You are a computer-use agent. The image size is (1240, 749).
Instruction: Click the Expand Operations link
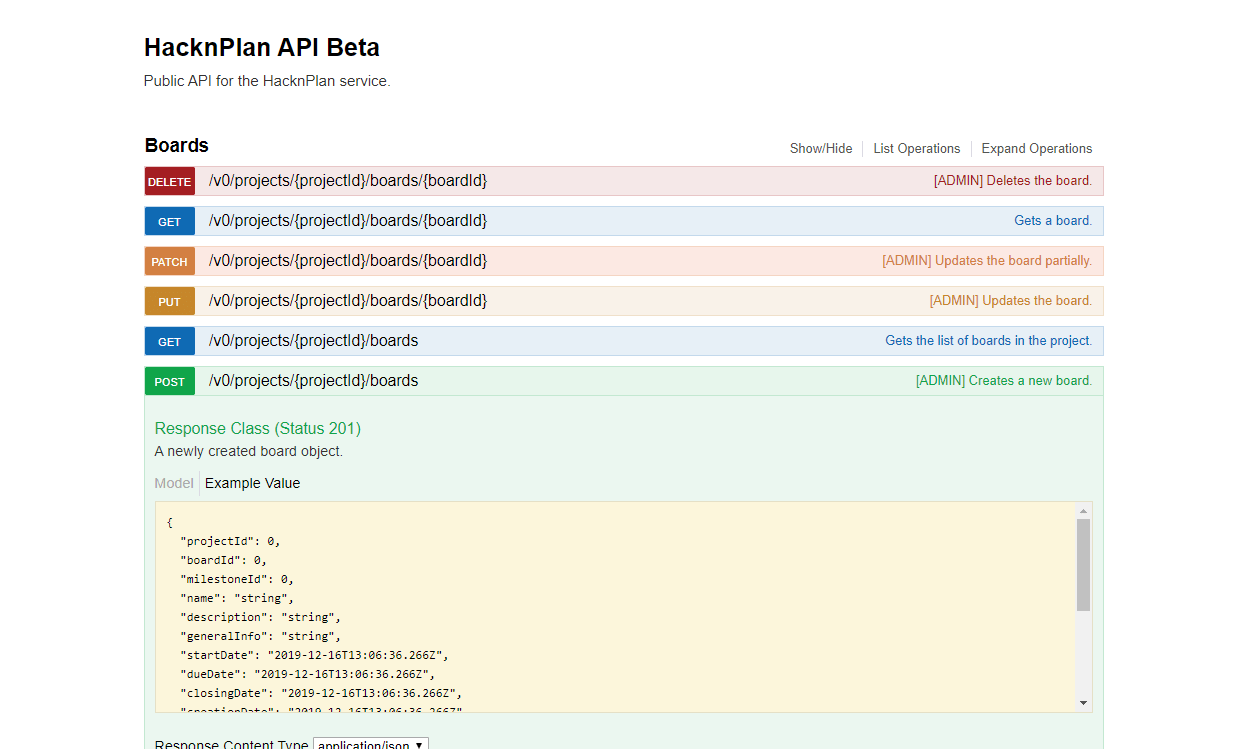tap(1036, 148)
